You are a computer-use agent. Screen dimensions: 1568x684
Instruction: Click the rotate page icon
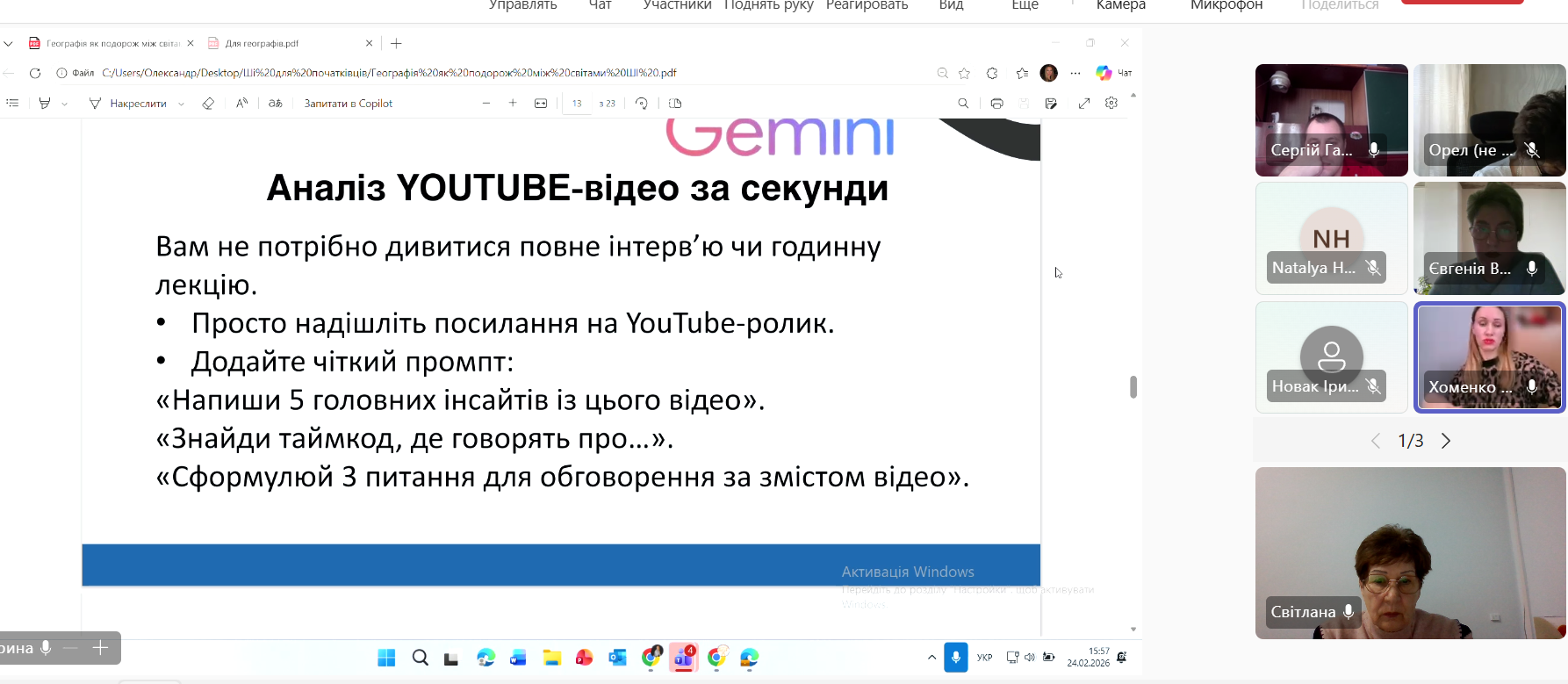tap(642, 104)
